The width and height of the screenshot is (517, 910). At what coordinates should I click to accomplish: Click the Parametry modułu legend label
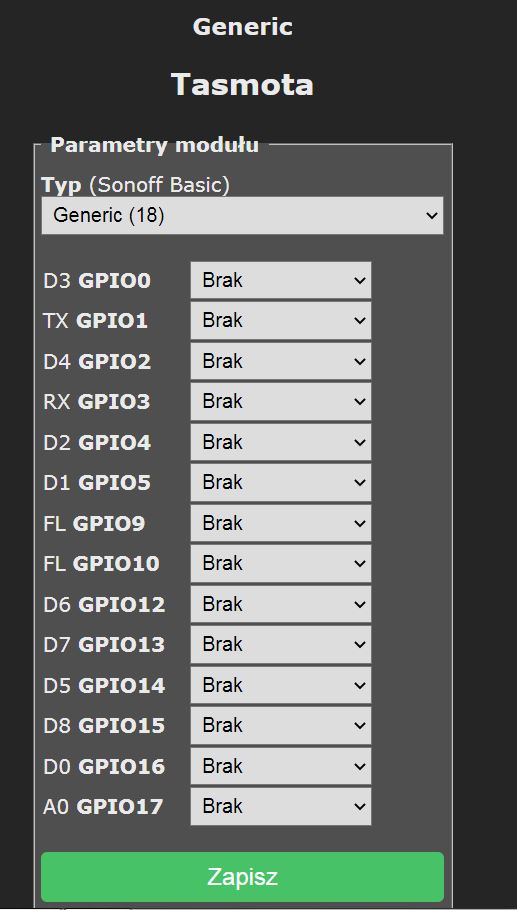tap(154, 145)
